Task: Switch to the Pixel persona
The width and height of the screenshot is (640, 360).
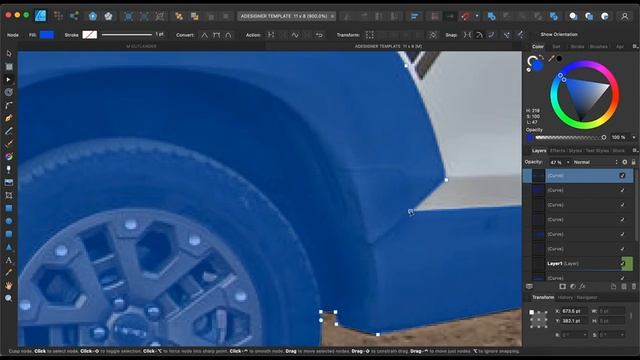Action: pyautogui.click(x=58, y=16)
